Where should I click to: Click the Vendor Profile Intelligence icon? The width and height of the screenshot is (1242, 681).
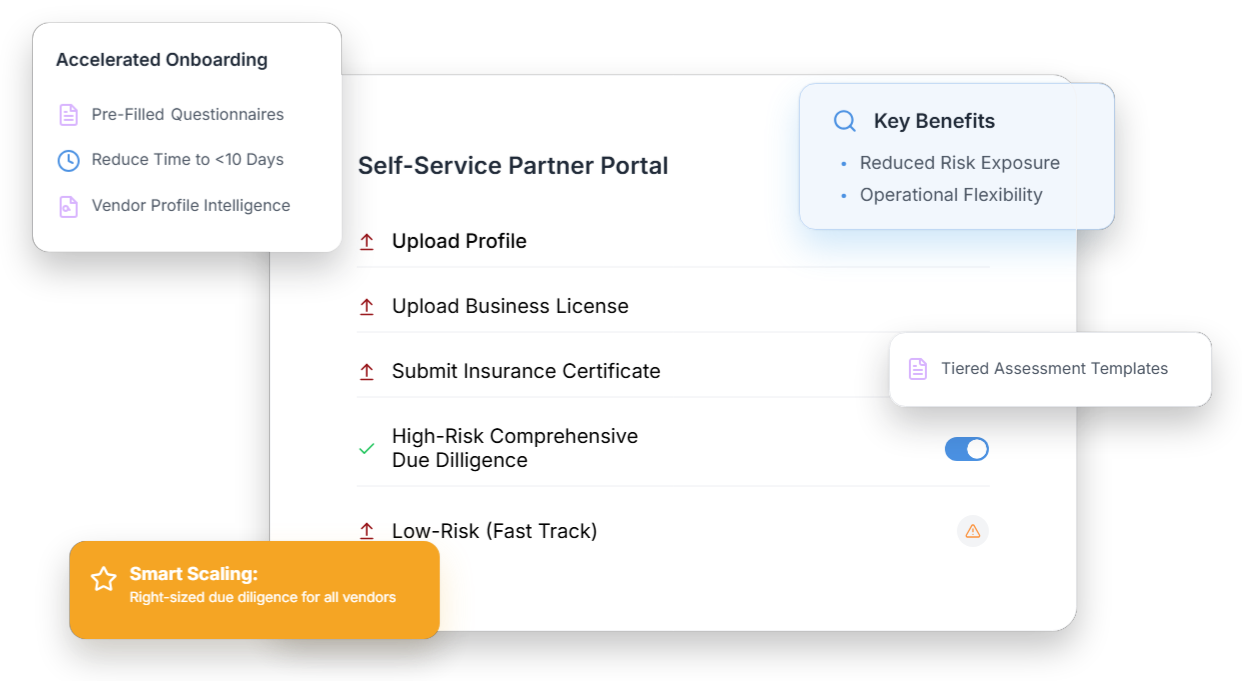(67, 205)
